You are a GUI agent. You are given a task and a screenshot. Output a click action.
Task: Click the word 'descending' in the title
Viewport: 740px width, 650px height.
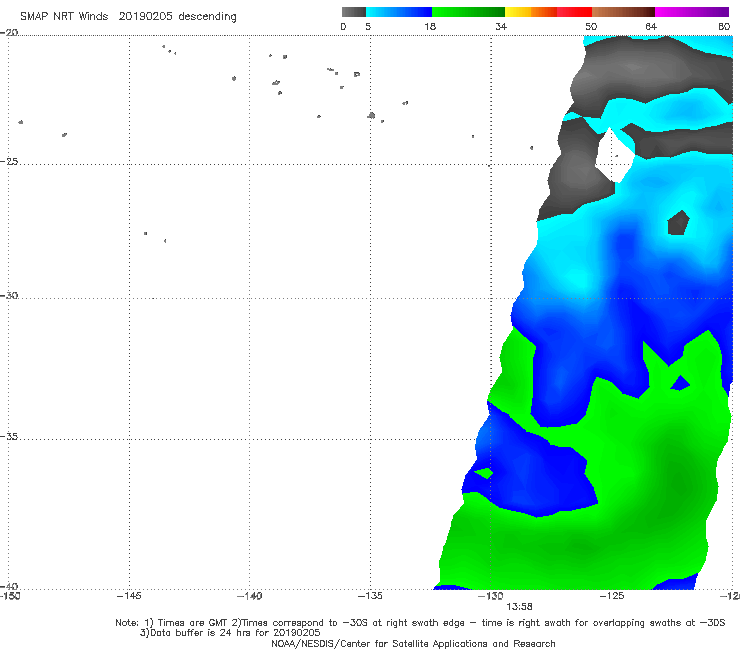pyautogui.click(x=207, y=17)
